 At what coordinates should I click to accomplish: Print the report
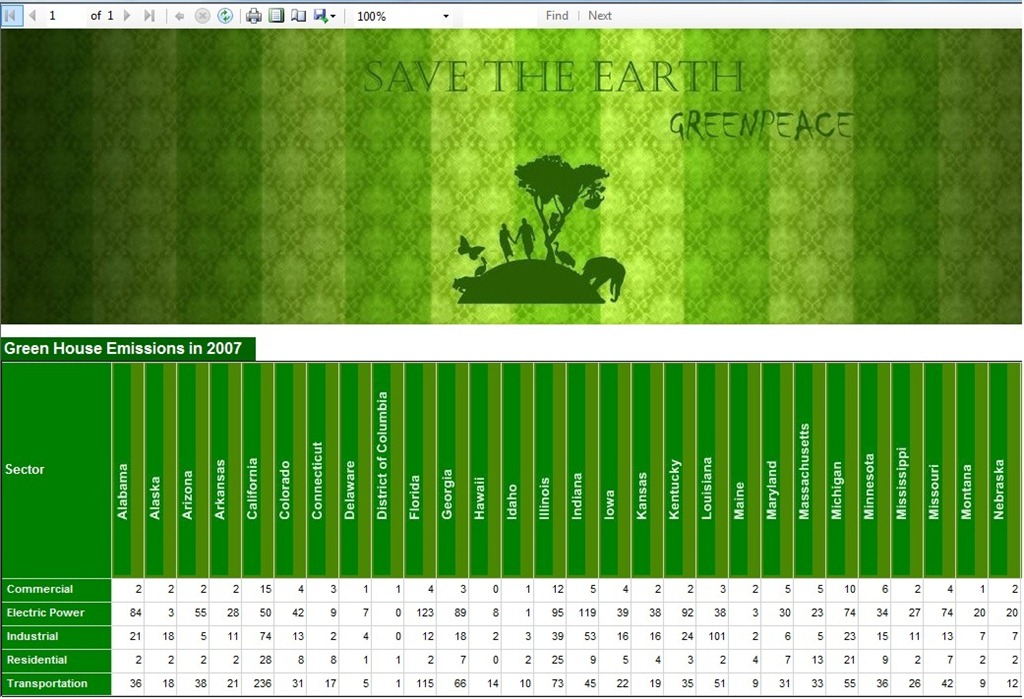pyautogui.click(x=253, y=16)
